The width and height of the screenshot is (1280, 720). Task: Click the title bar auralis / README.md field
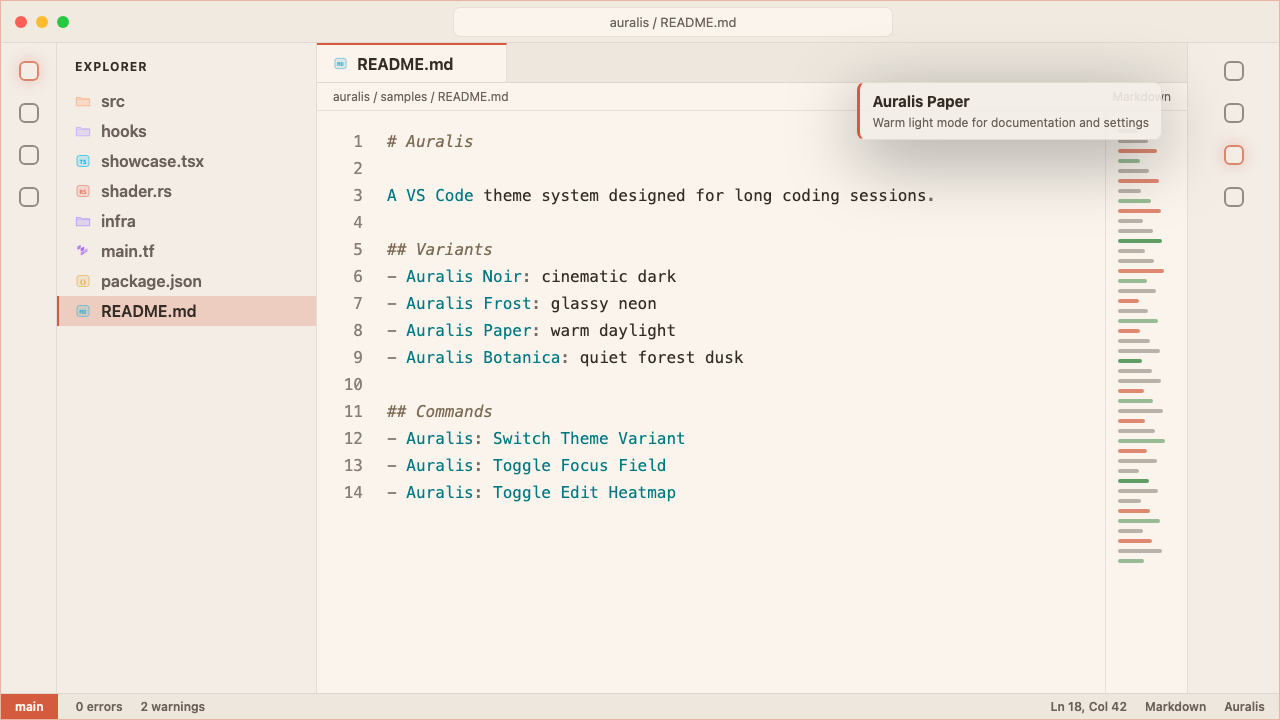673,22
